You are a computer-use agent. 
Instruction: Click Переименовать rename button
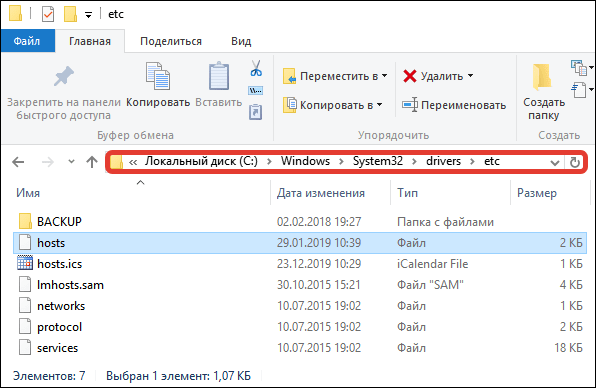pyautogui.click(x=454, y=105)
